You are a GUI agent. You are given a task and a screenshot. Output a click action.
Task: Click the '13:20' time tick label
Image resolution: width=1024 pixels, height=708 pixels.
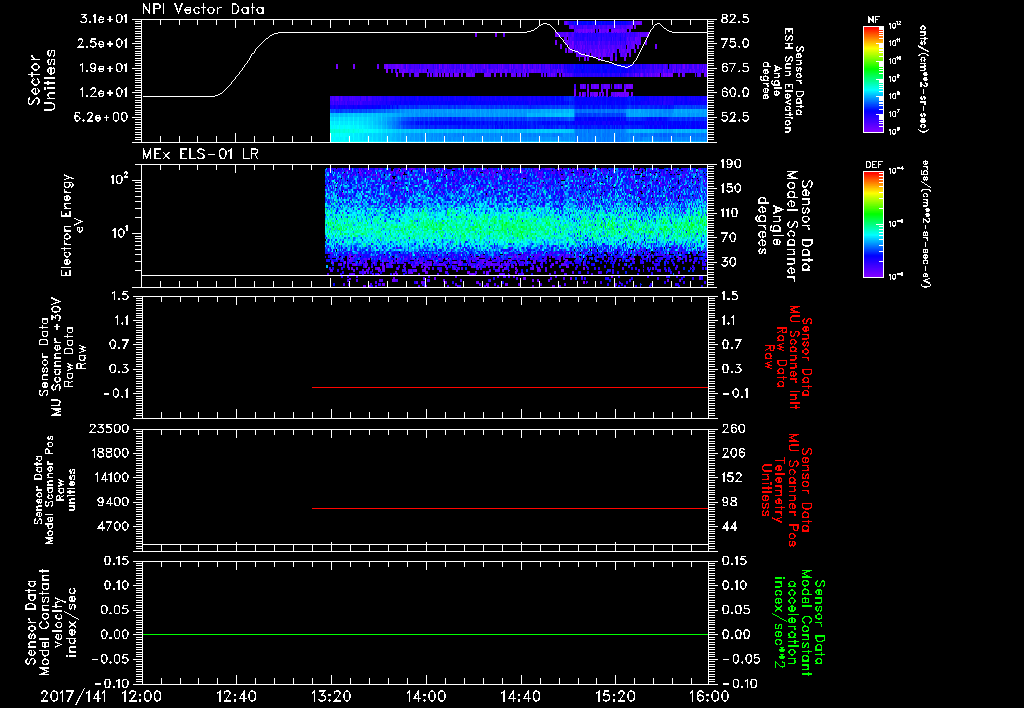pos(331,697)
